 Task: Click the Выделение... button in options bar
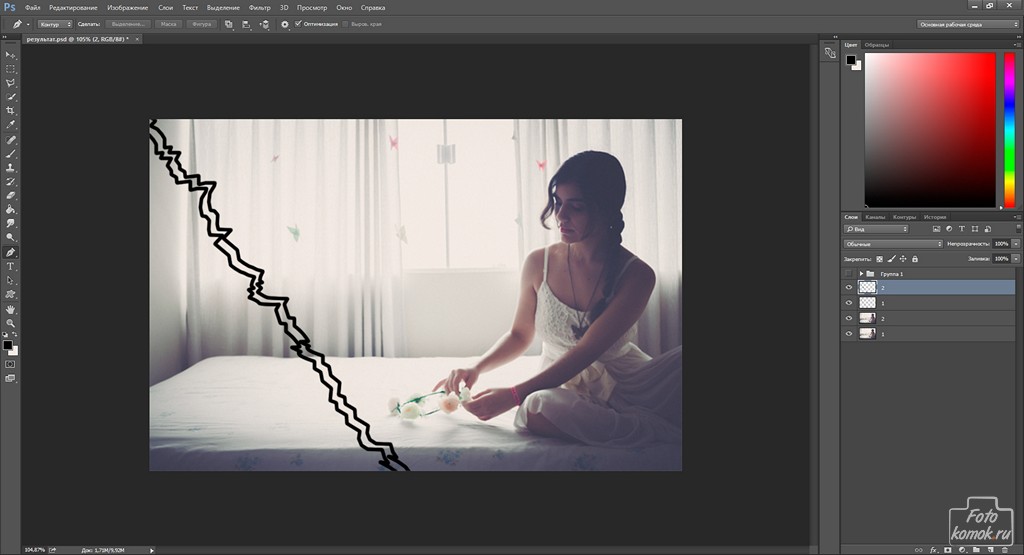[127, 23]
